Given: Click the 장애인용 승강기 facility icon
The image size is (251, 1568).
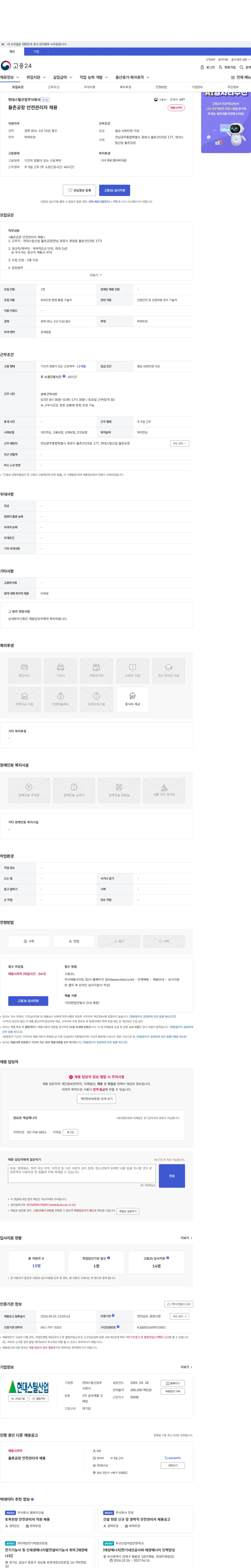Looking at the screenshot, I should tap(74, 790).
